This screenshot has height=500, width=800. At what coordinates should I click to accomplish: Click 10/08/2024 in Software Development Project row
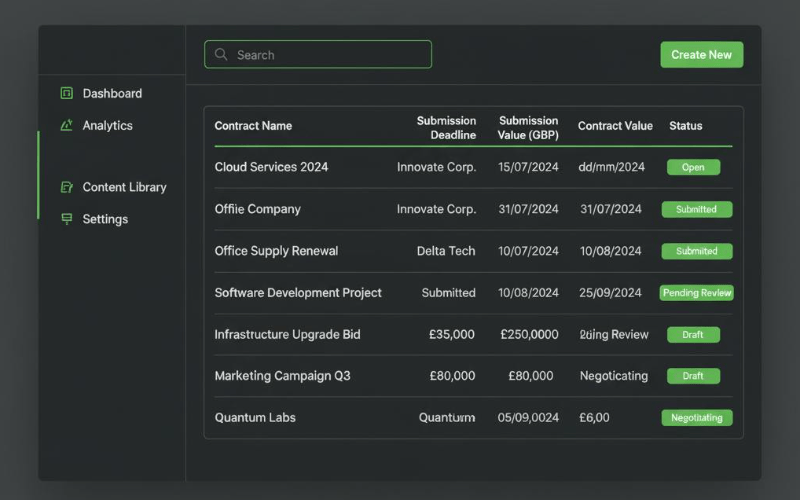(x=528, y=293)
